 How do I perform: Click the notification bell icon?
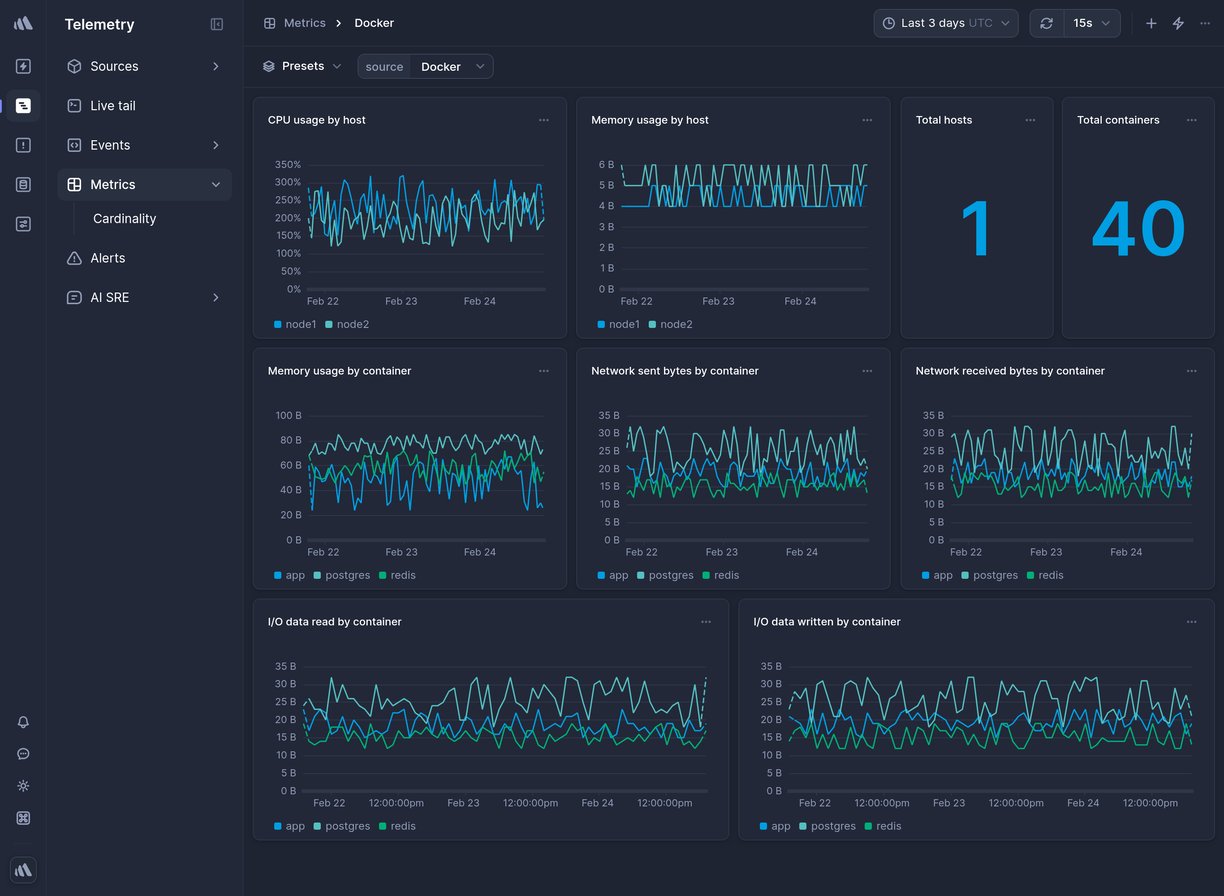pyautogui.click(x=23, y=722)
